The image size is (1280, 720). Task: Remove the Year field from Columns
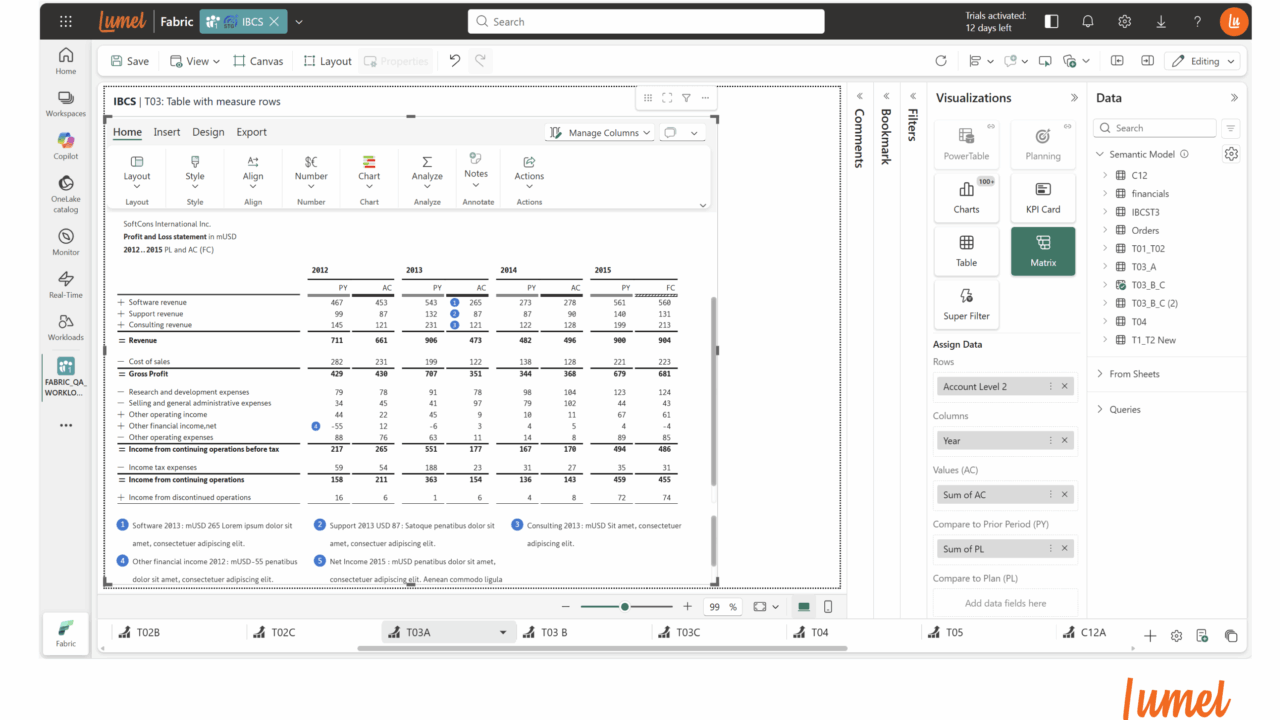[1064, 440]
